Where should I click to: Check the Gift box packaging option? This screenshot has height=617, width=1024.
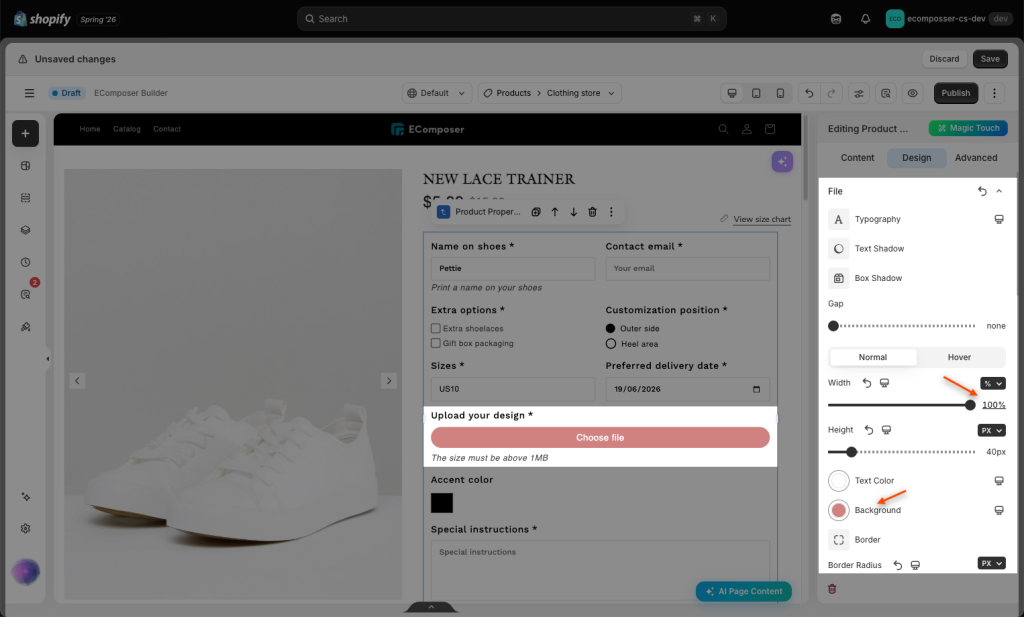[436, 343]
